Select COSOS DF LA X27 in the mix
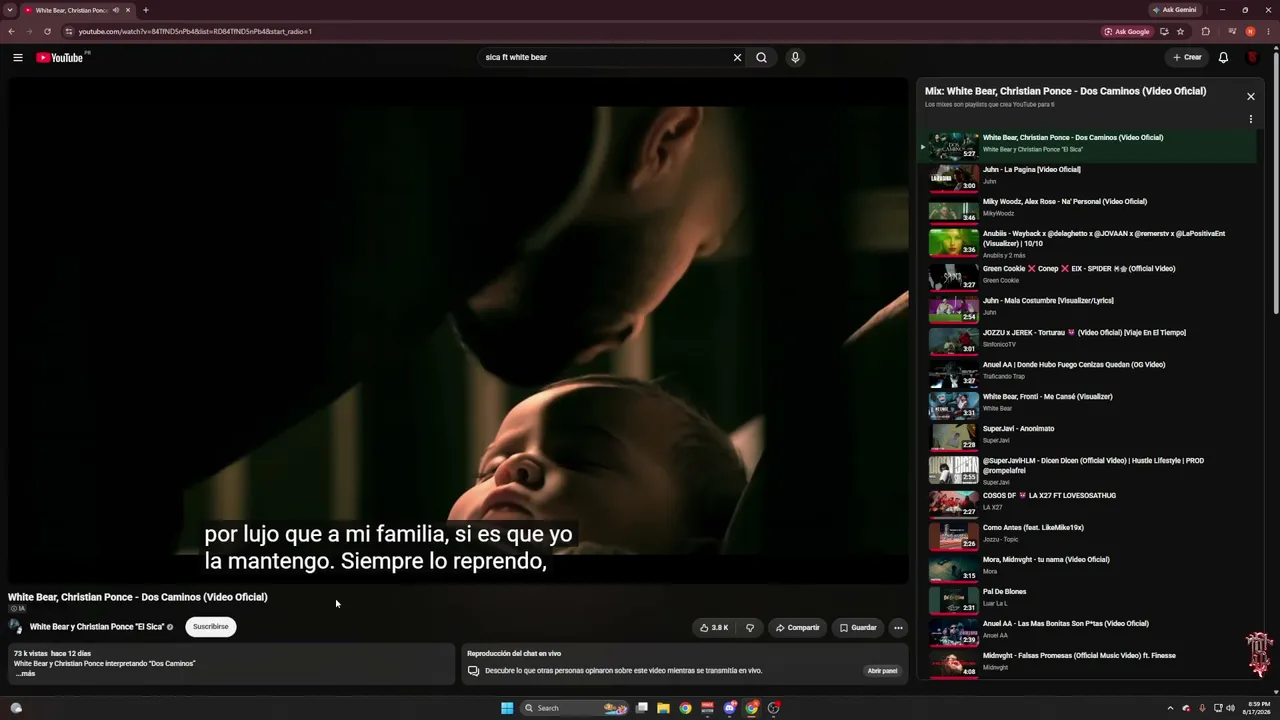The image size is (1280, 720). [x=1088, y=503]
